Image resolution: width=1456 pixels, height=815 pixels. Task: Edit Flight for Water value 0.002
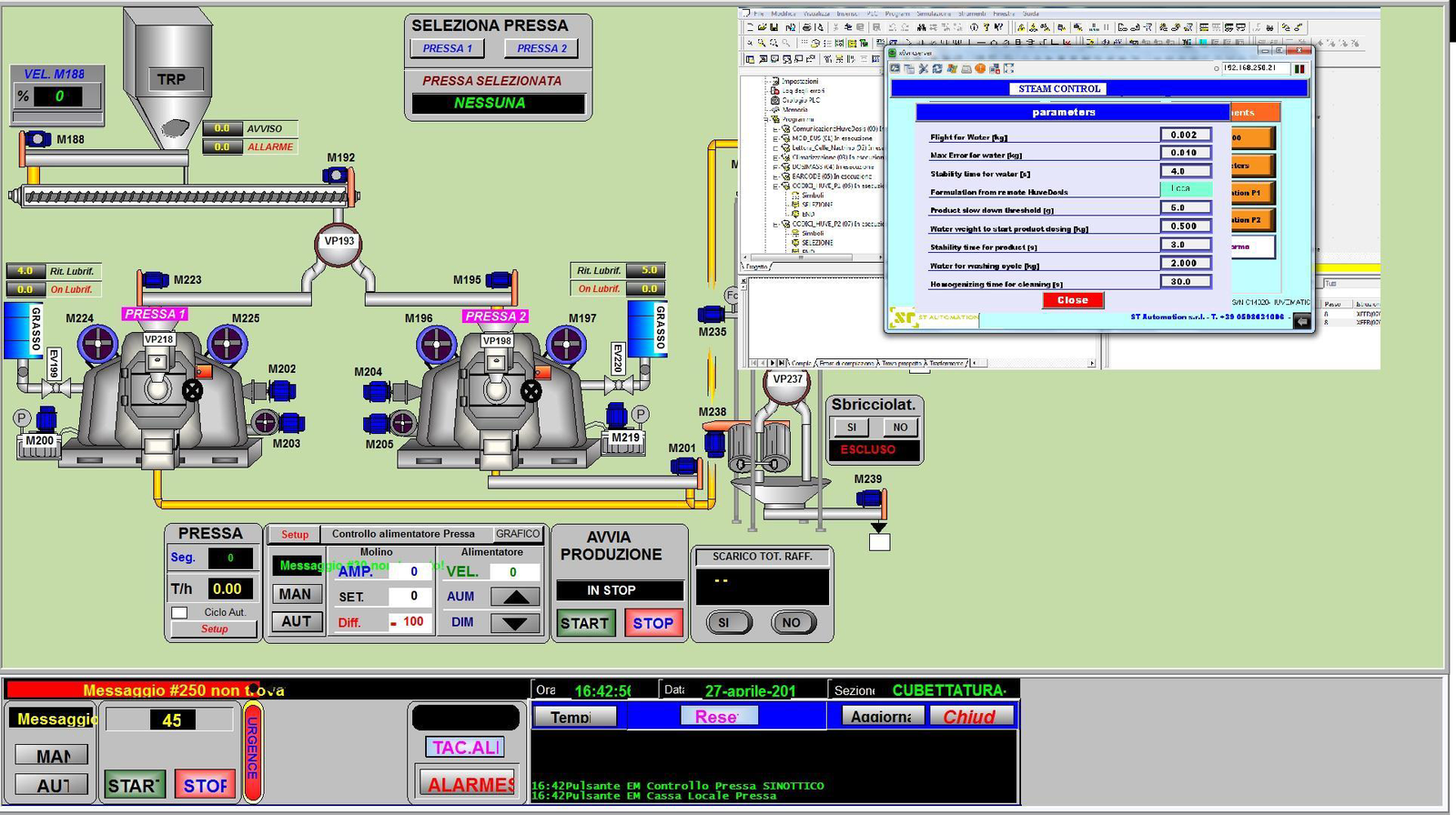click(x=1185, y=135)
